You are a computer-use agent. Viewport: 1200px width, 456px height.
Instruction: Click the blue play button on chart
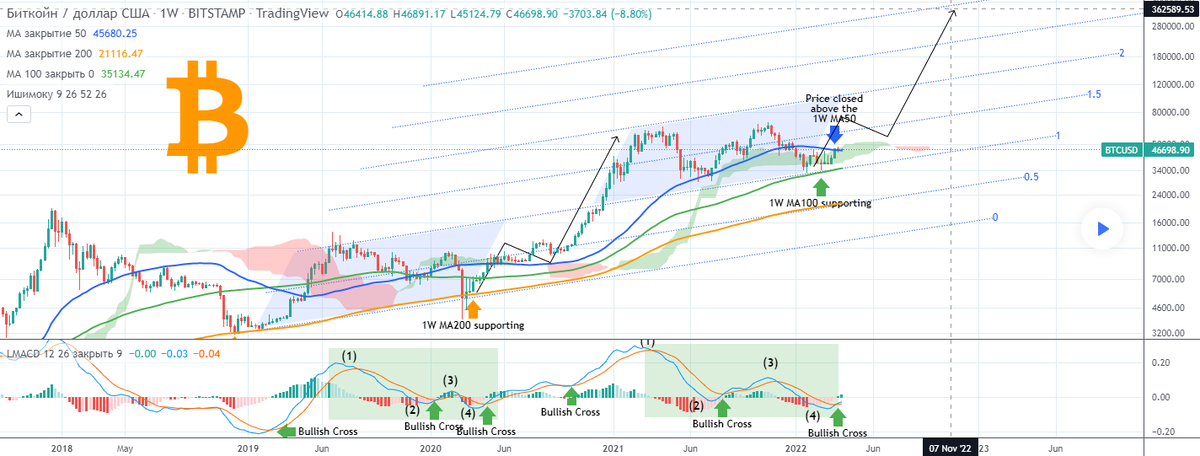1102,229
